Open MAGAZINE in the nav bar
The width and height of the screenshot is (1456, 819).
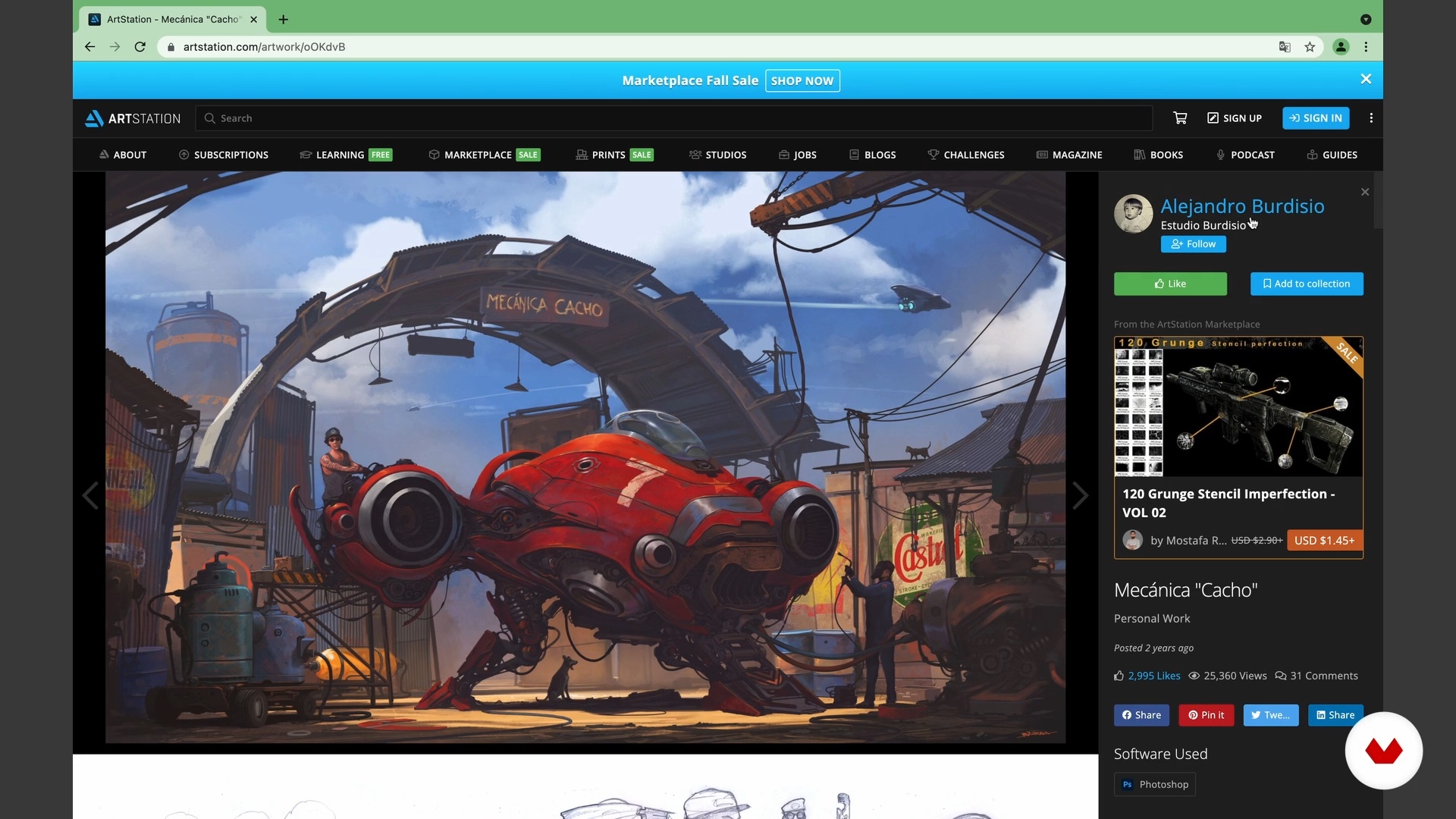pos(1069,155)
